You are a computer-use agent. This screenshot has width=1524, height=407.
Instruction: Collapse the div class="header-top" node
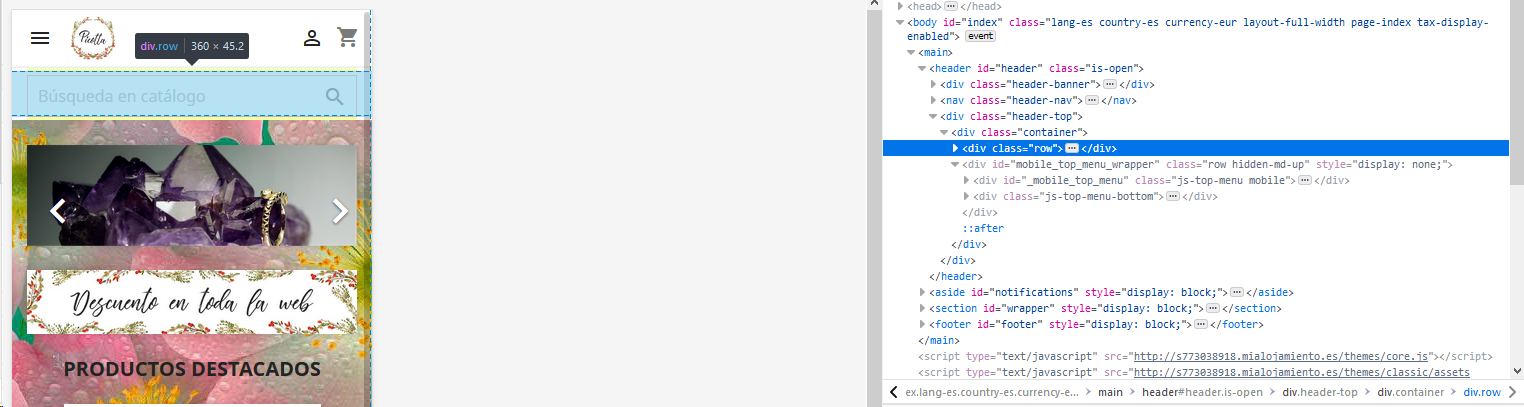point(933,116)
